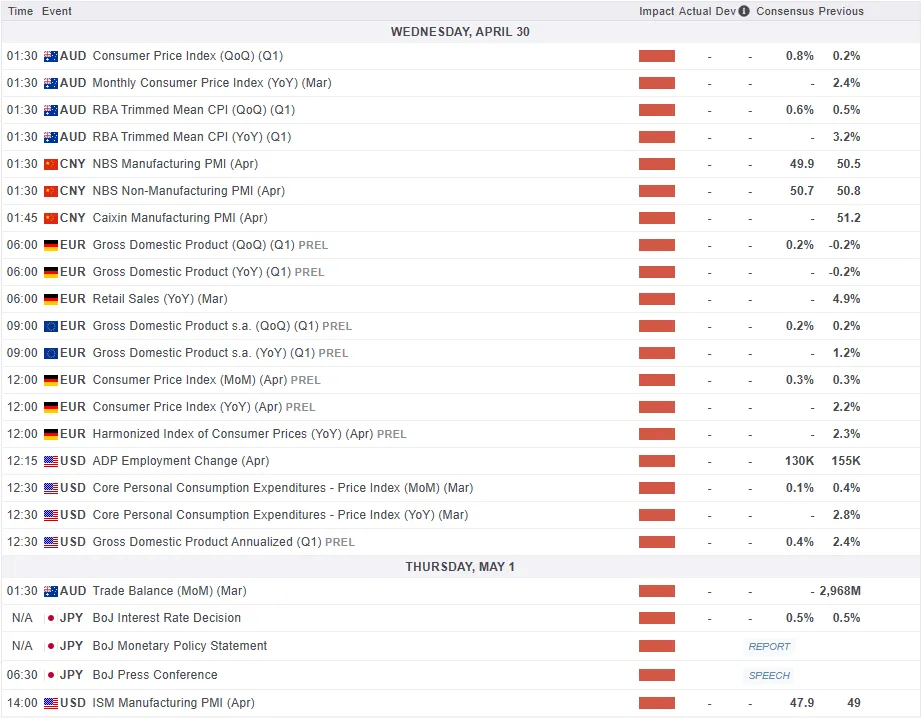Image resolution: width=921 pixels, height=718 pixels.
Task: Open the REPORT link for BoJ Monetary Policy Statement
Action: tap(769, 646)
